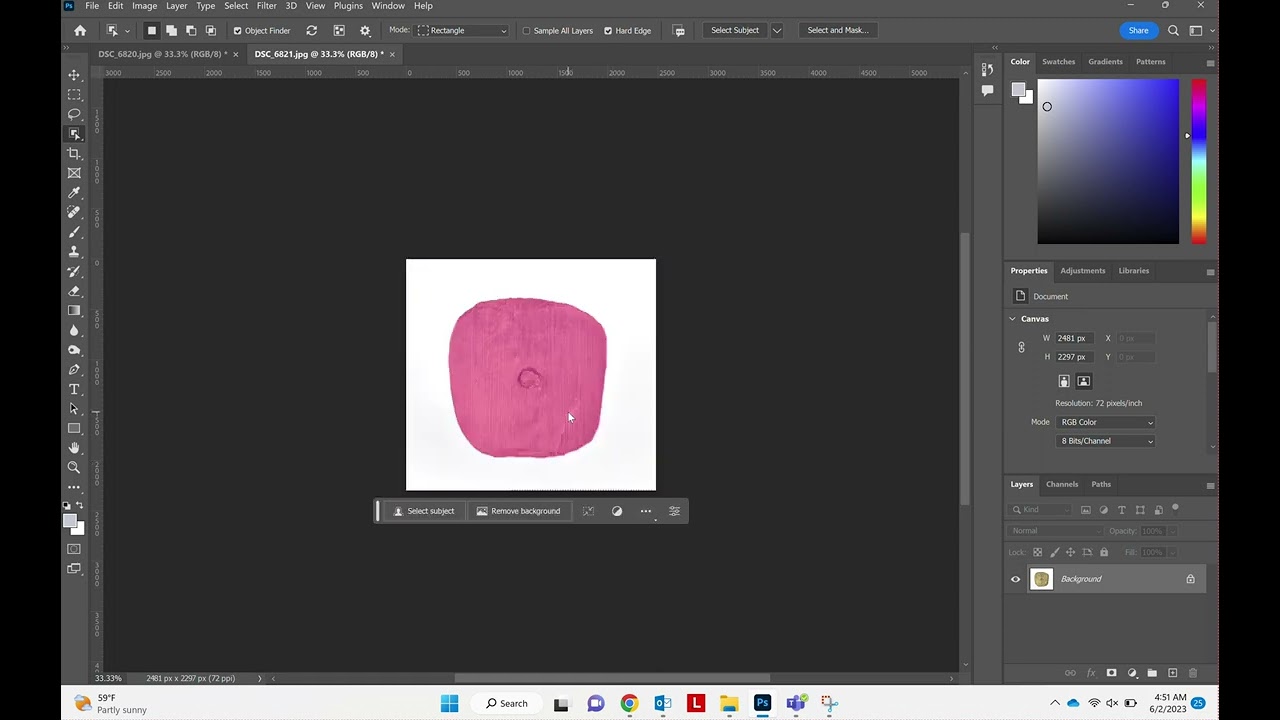
Task: Select the Rectangle shape tool
Action: [74, 428]
